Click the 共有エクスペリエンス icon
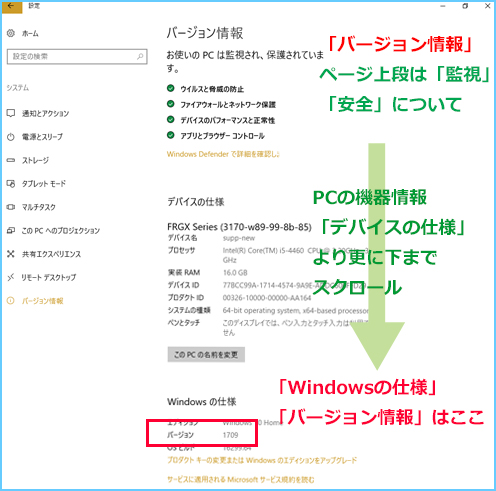This screenshot has height=491, width=496. click(11, 254)
